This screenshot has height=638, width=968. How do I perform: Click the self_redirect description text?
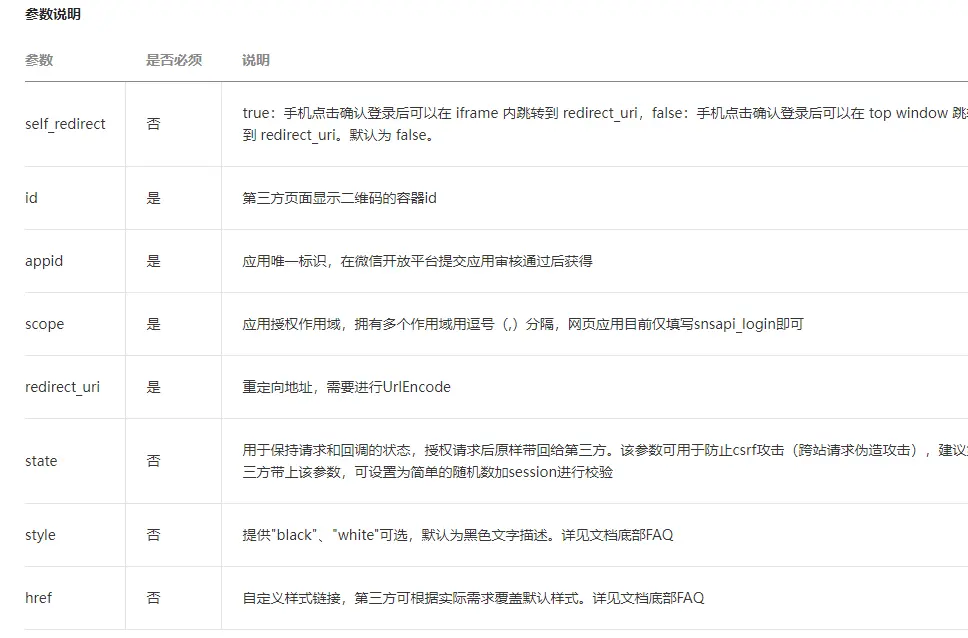click(605, 124)
